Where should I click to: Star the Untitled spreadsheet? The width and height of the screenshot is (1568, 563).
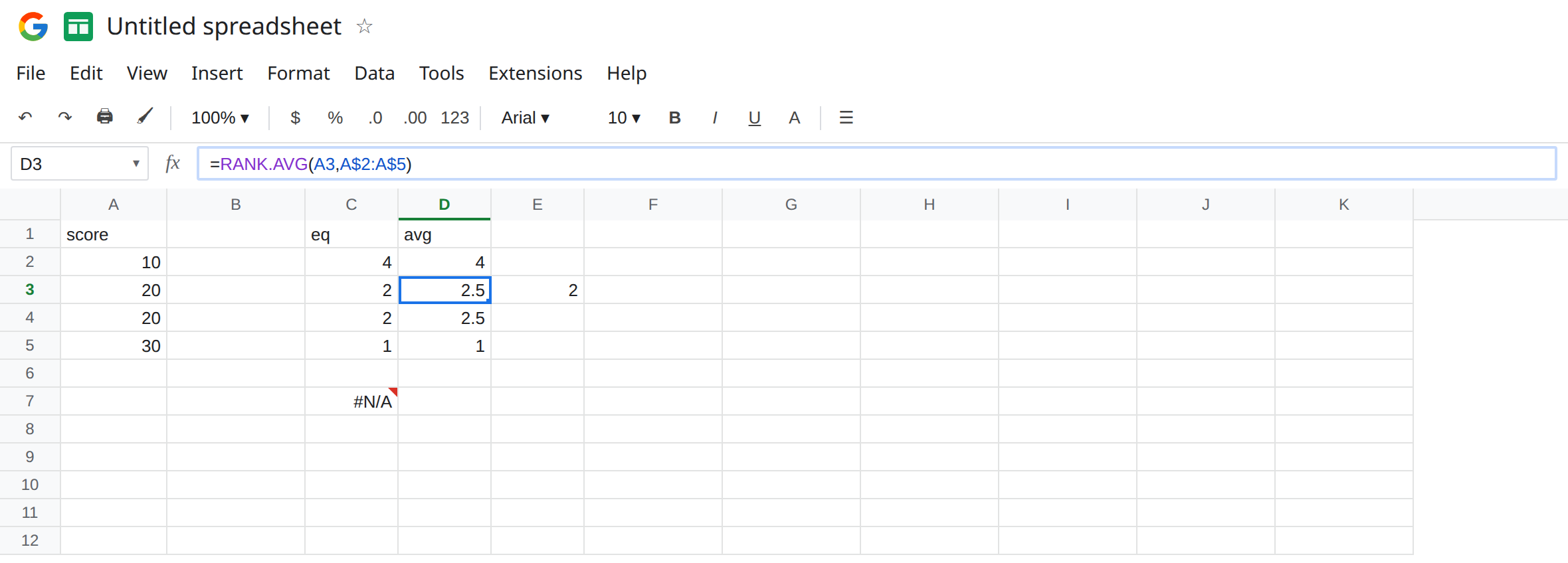[x=364, y=27]
